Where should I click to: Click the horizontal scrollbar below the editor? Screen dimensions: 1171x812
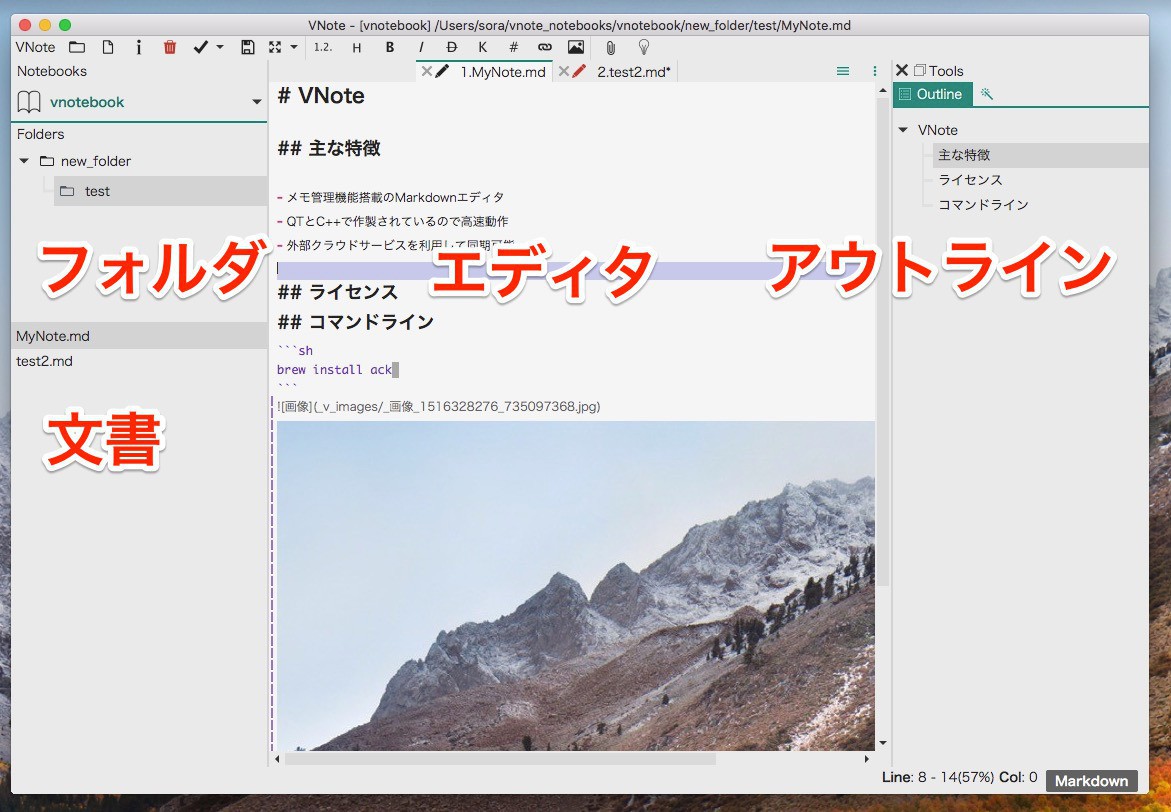(x=500, y=759)
